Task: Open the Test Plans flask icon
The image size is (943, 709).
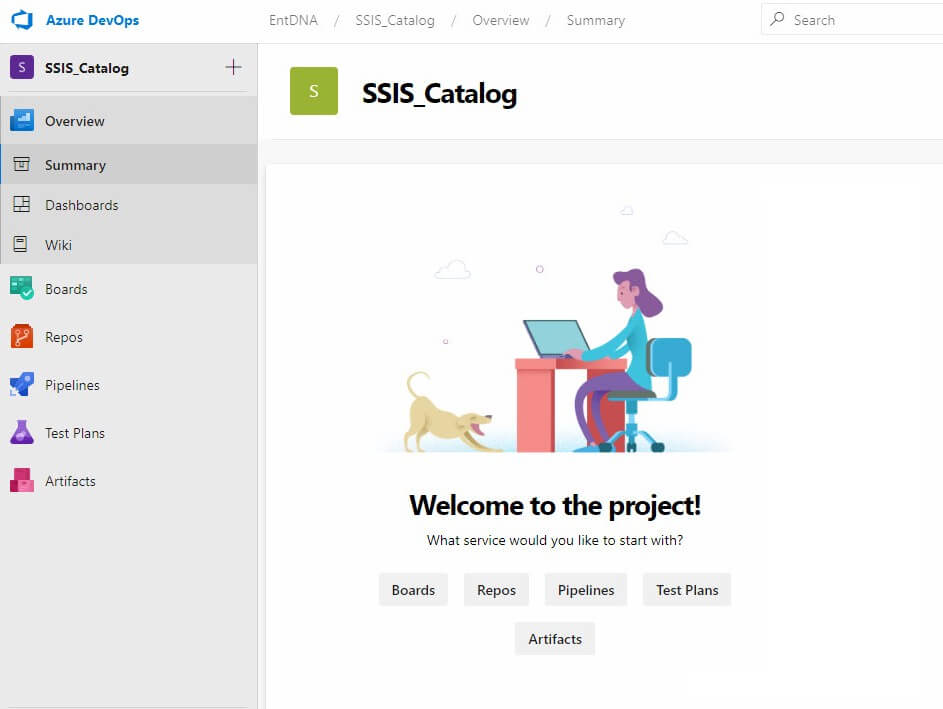Action: pyautogui.click(x=22, y=432)
